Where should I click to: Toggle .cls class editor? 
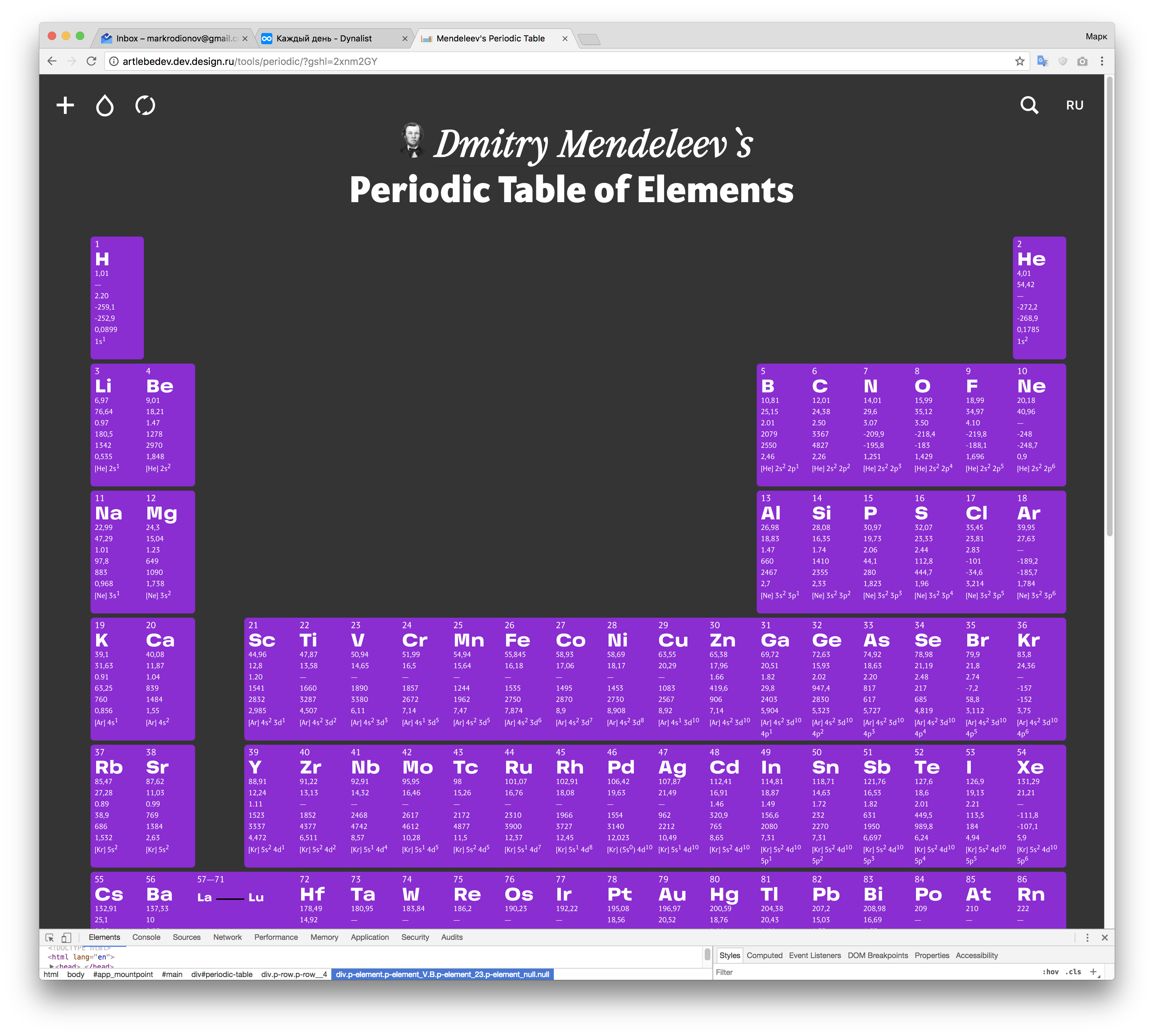coord(1074,972)
